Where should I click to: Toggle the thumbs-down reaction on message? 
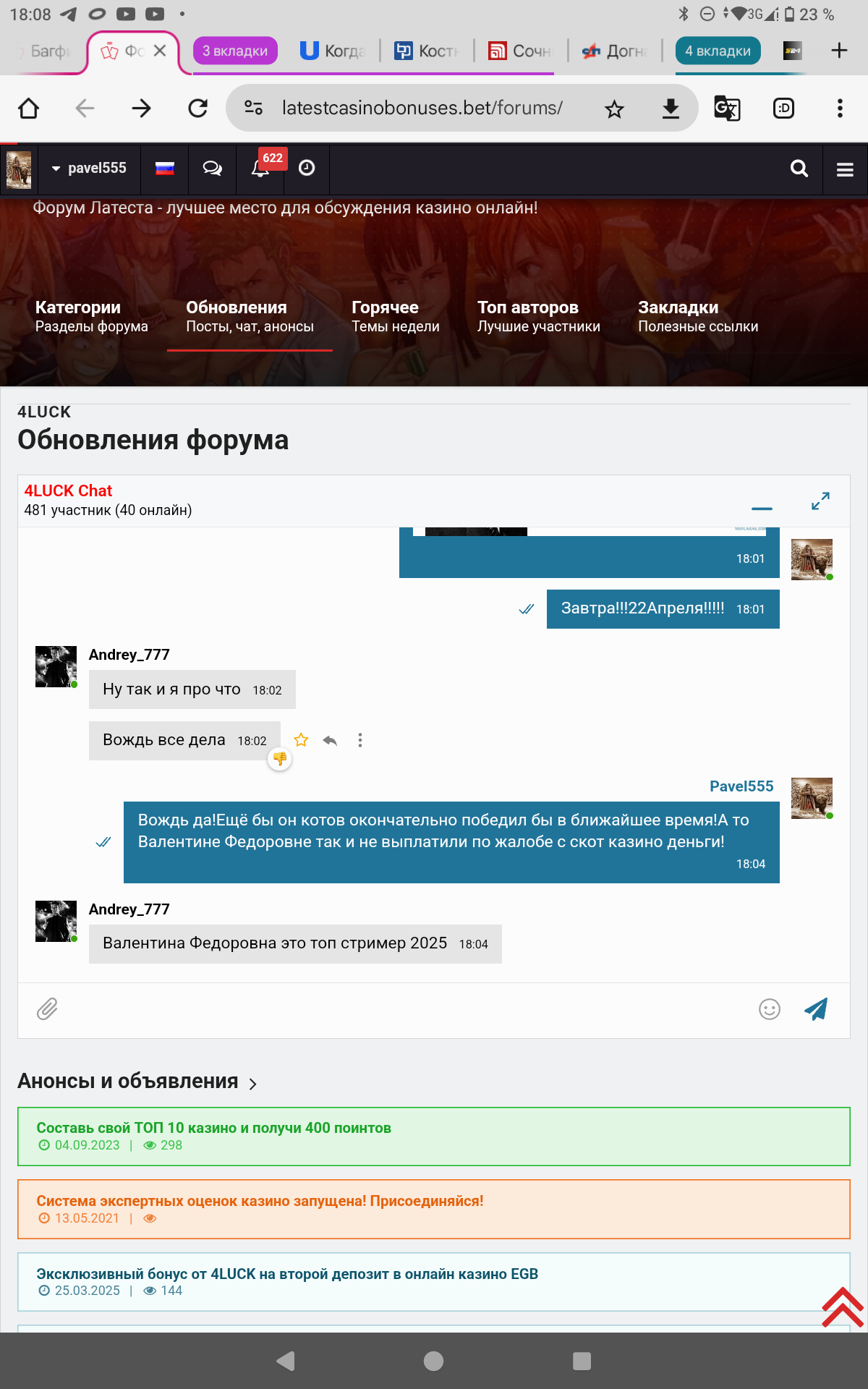pyautogui.click(x=280, y=759)
